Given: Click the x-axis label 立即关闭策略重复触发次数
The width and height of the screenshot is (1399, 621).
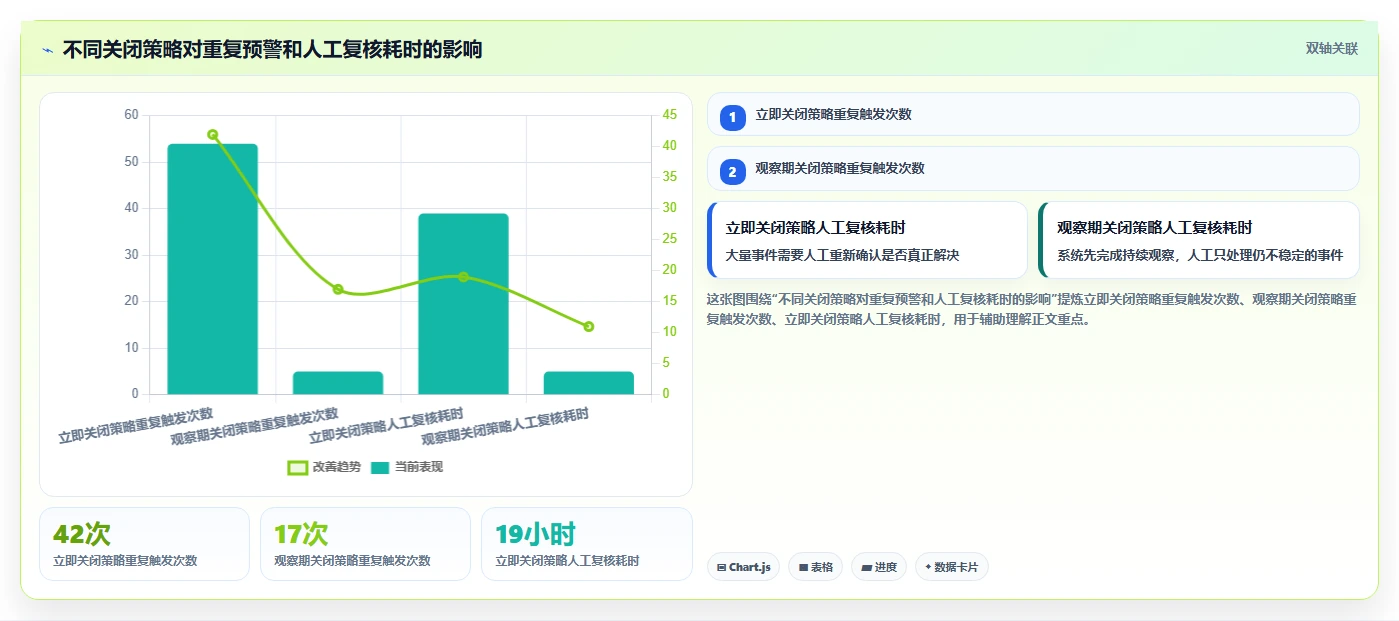Looking at the screenshot, I should [x=136, y=426].
